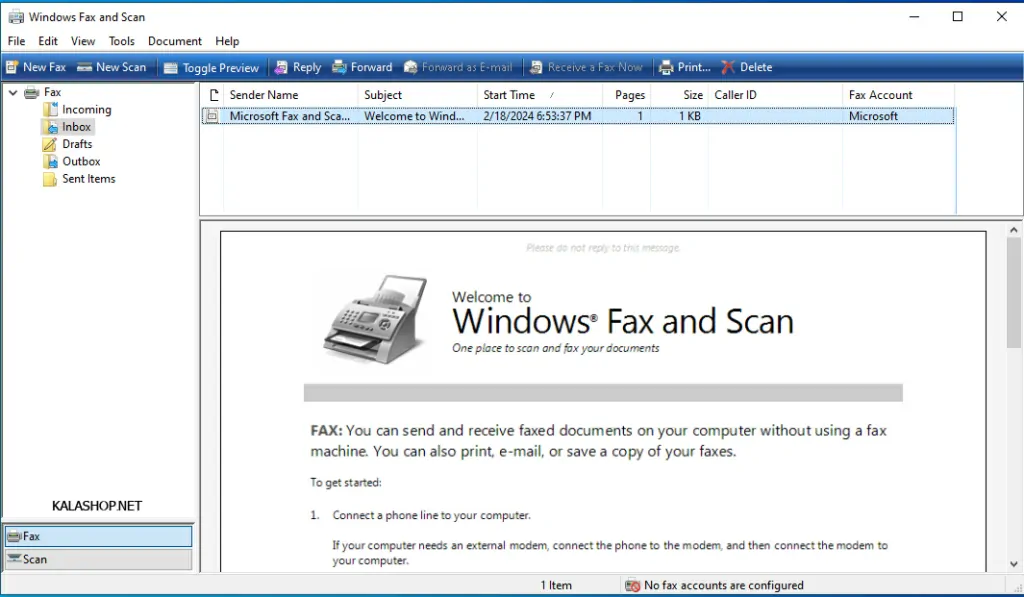
Task: Open the Tools menu
Action: pos(121,41)
